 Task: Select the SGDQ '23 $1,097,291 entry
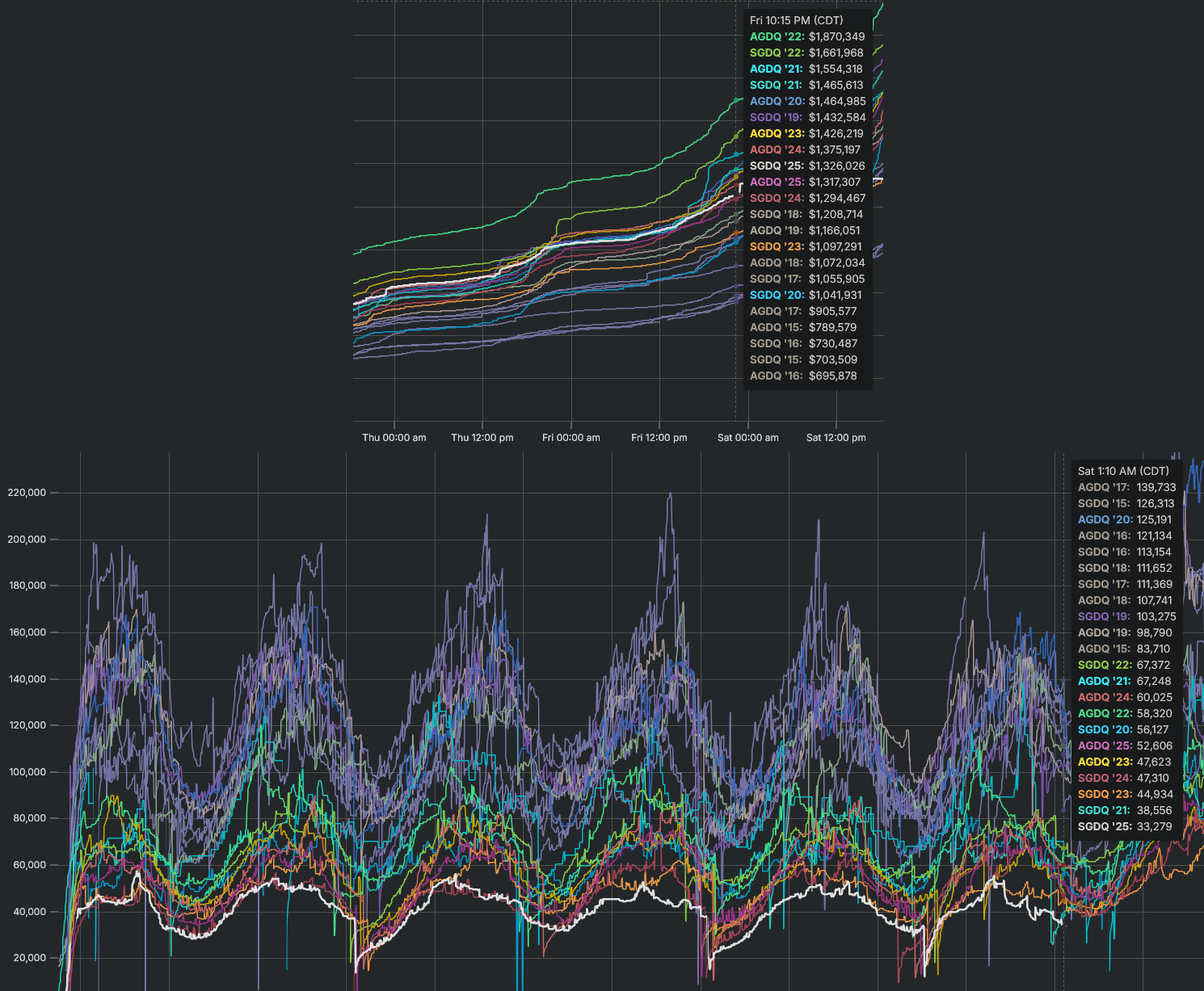806,246
